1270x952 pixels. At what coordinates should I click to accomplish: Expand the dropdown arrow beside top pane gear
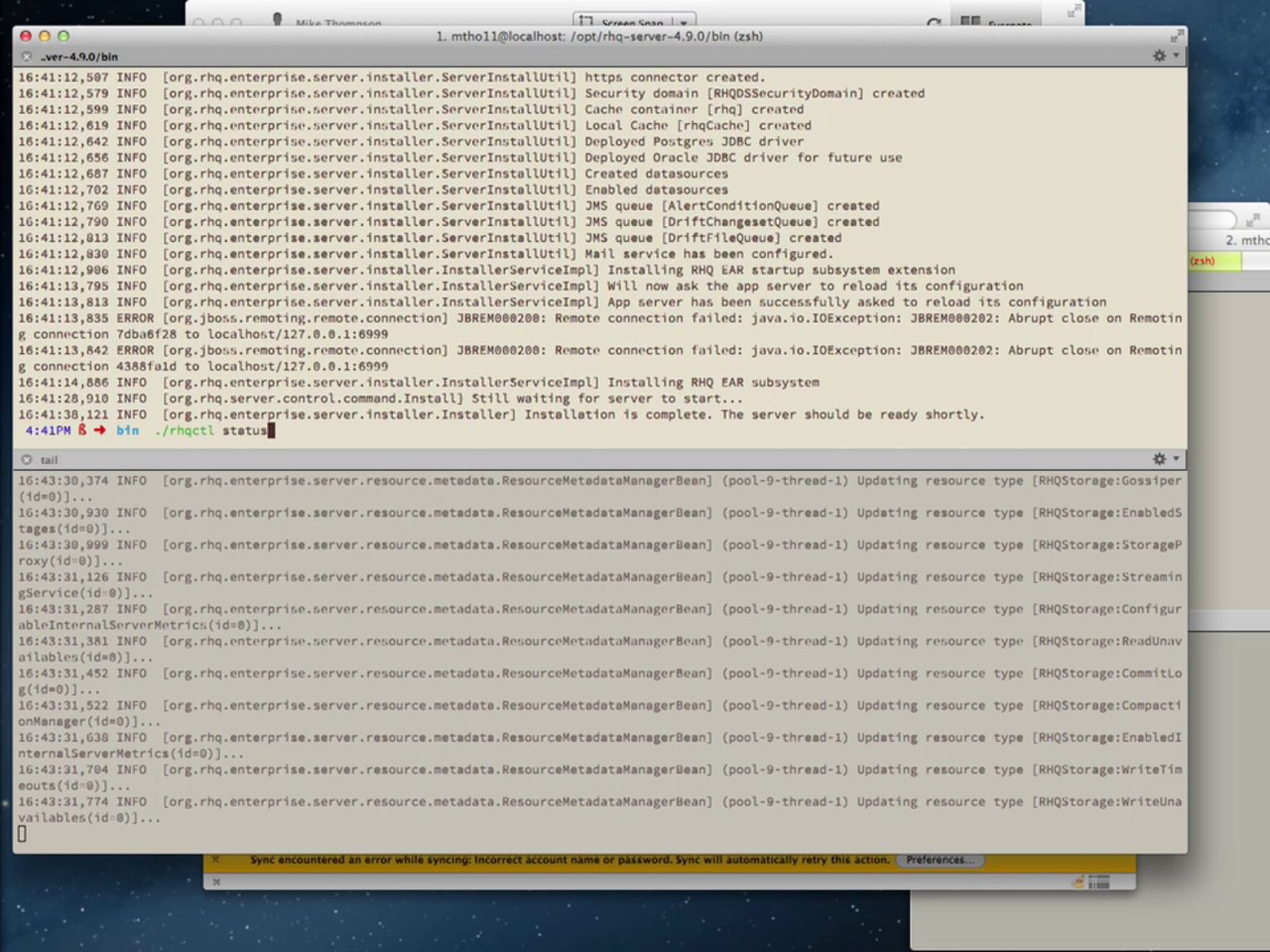coord(1176,56)
